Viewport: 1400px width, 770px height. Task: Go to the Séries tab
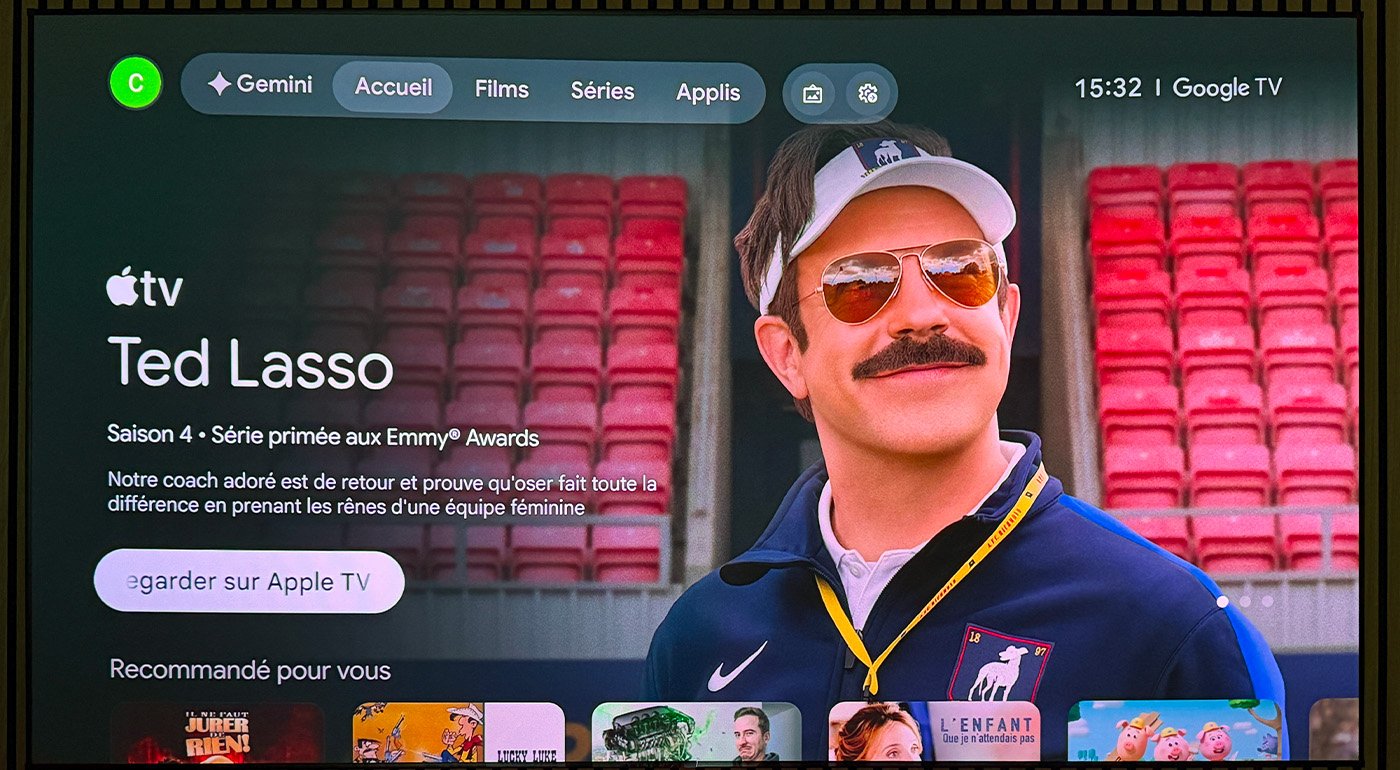pos(602,91)
